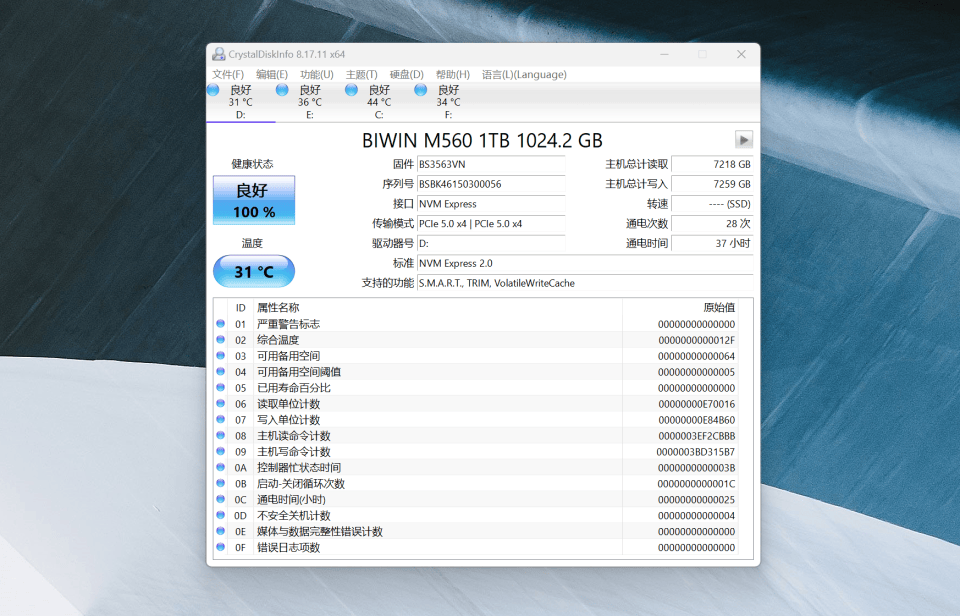Screen dimensions: 960x616
Task: Click raw value 00000000E70016
Action: (x=697, y=404)
